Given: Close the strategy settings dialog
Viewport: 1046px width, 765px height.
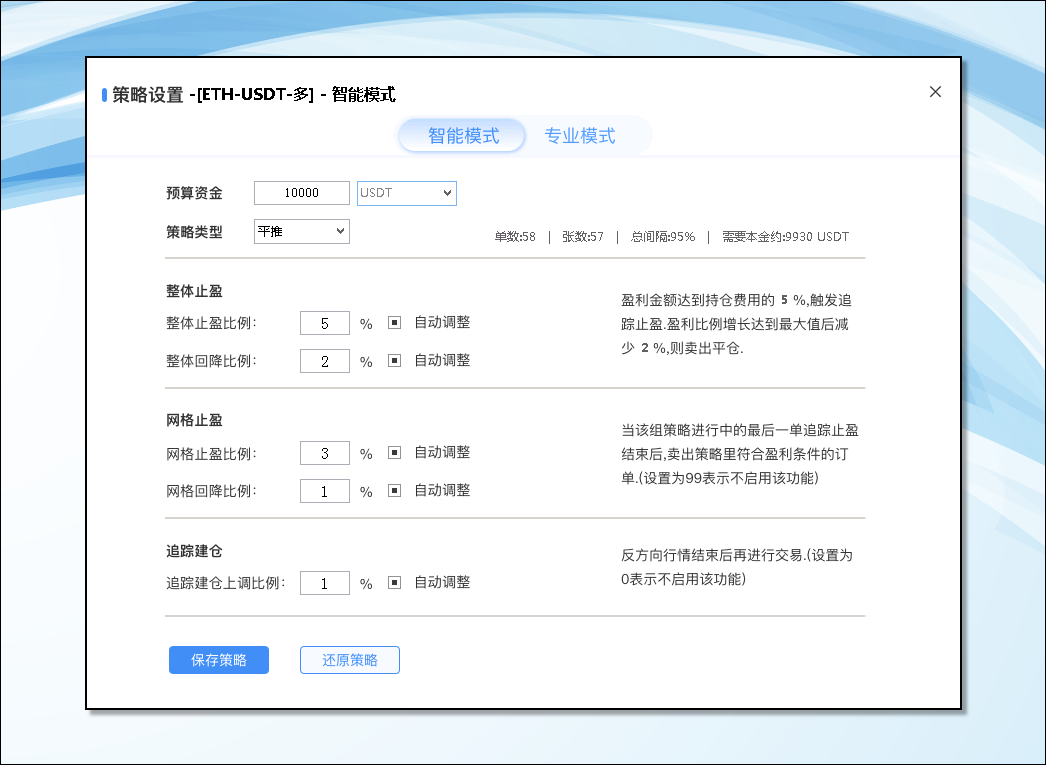Looking at the screenshot, I should [x=935, y=92].
